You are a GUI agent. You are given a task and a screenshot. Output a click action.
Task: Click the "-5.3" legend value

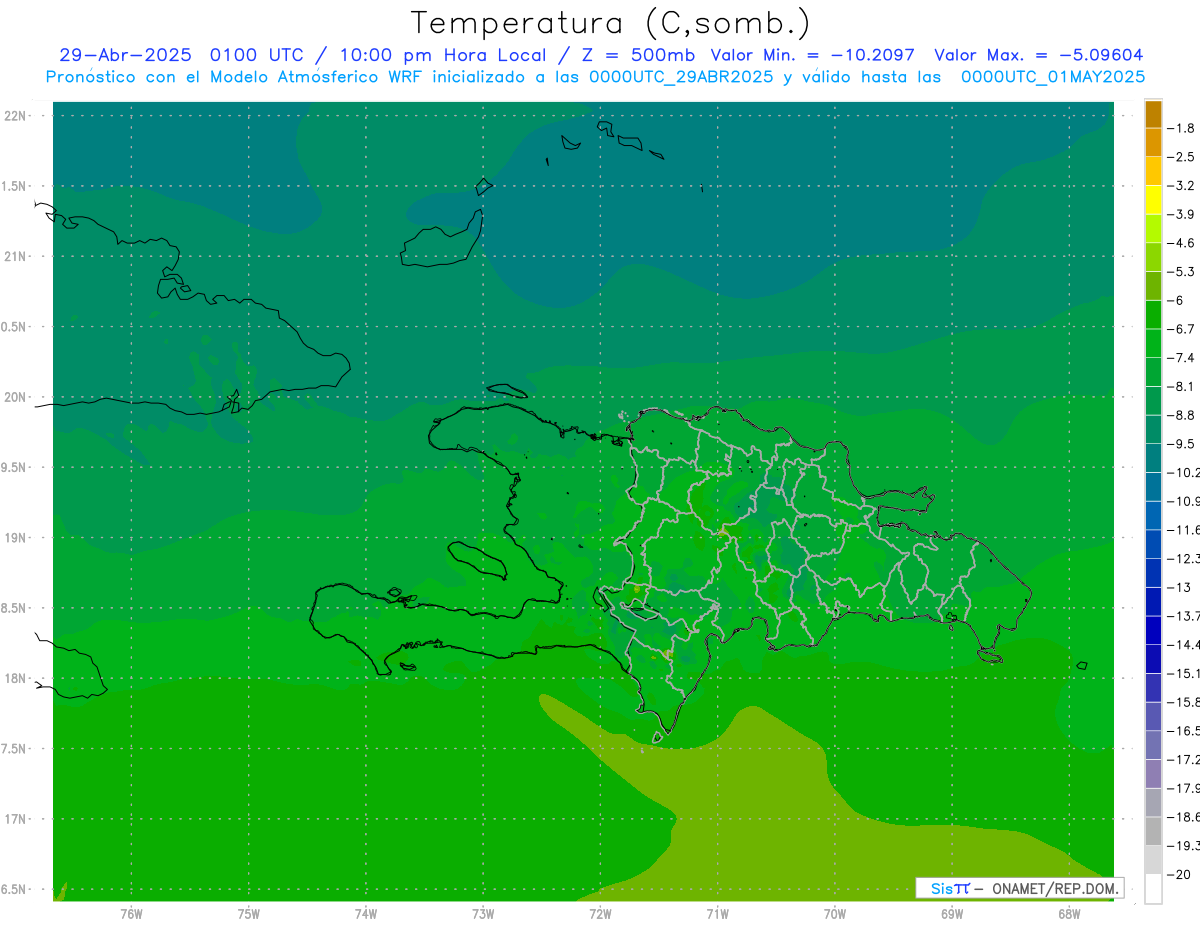tap(1181, 272)
